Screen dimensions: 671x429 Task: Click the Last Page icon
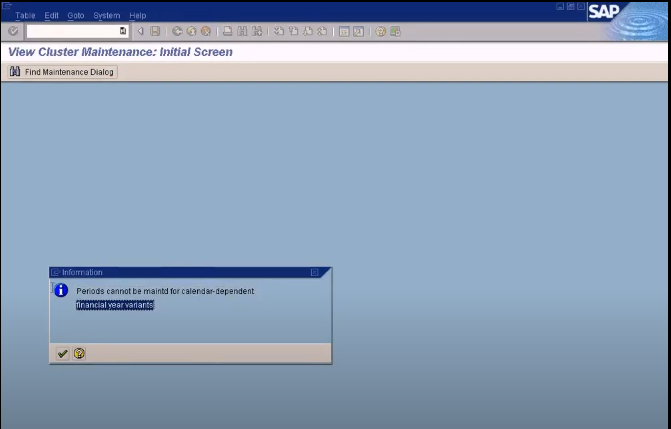[x=322, y=31]
